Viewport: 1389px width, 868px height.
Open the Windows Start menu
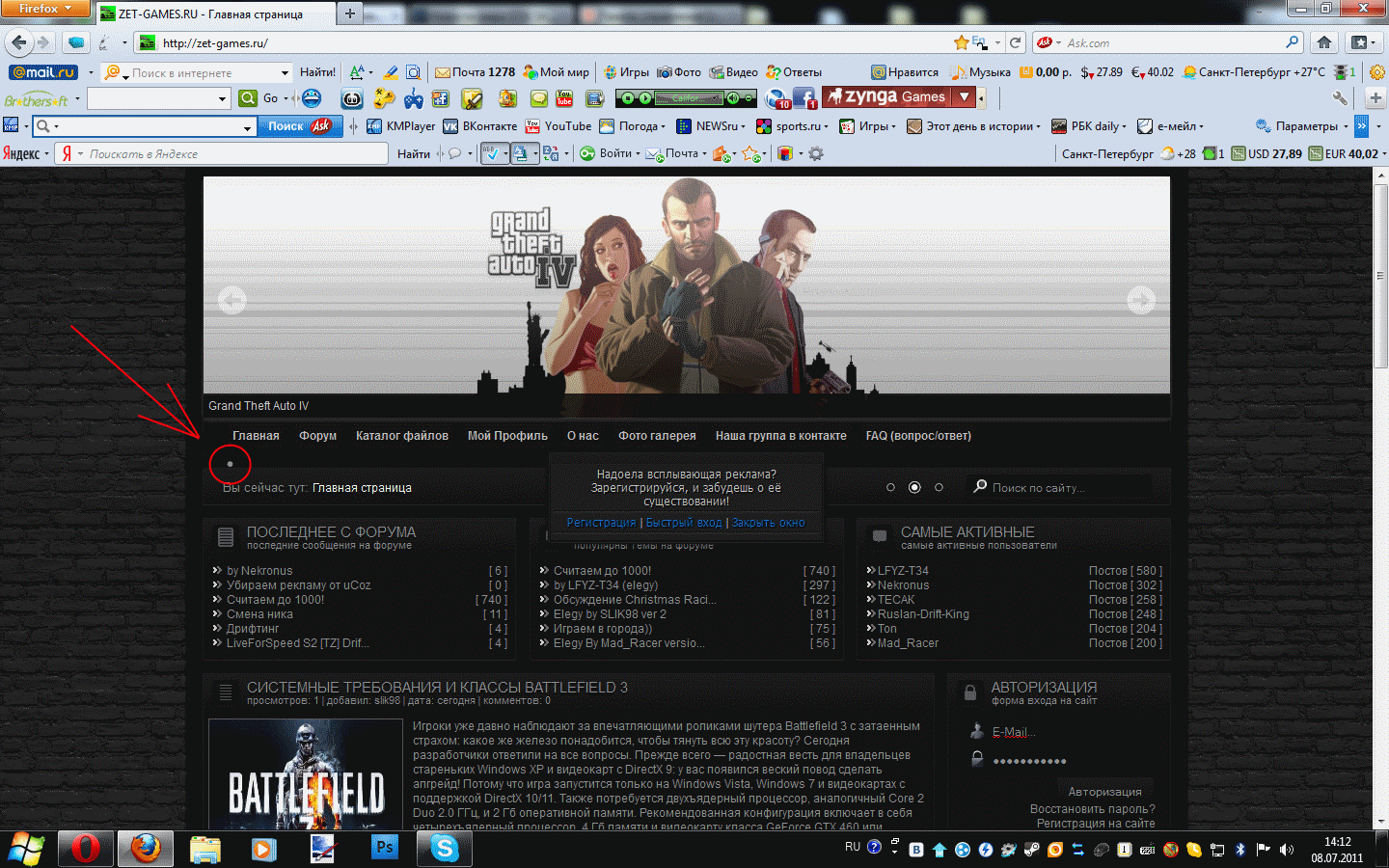click(x=27, y=849)
